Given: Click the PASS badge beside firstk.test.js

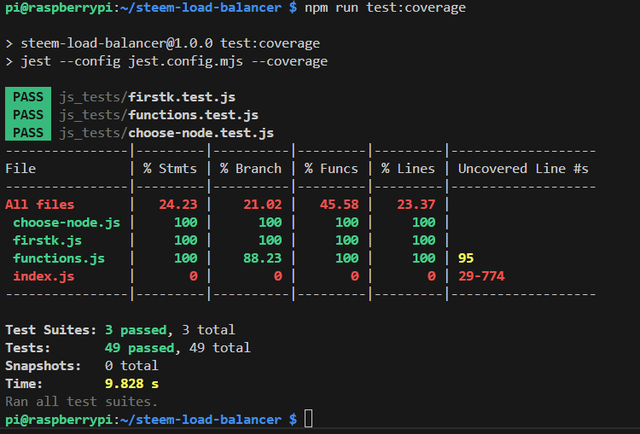Looking at the screenshot, I should point(28,98).
